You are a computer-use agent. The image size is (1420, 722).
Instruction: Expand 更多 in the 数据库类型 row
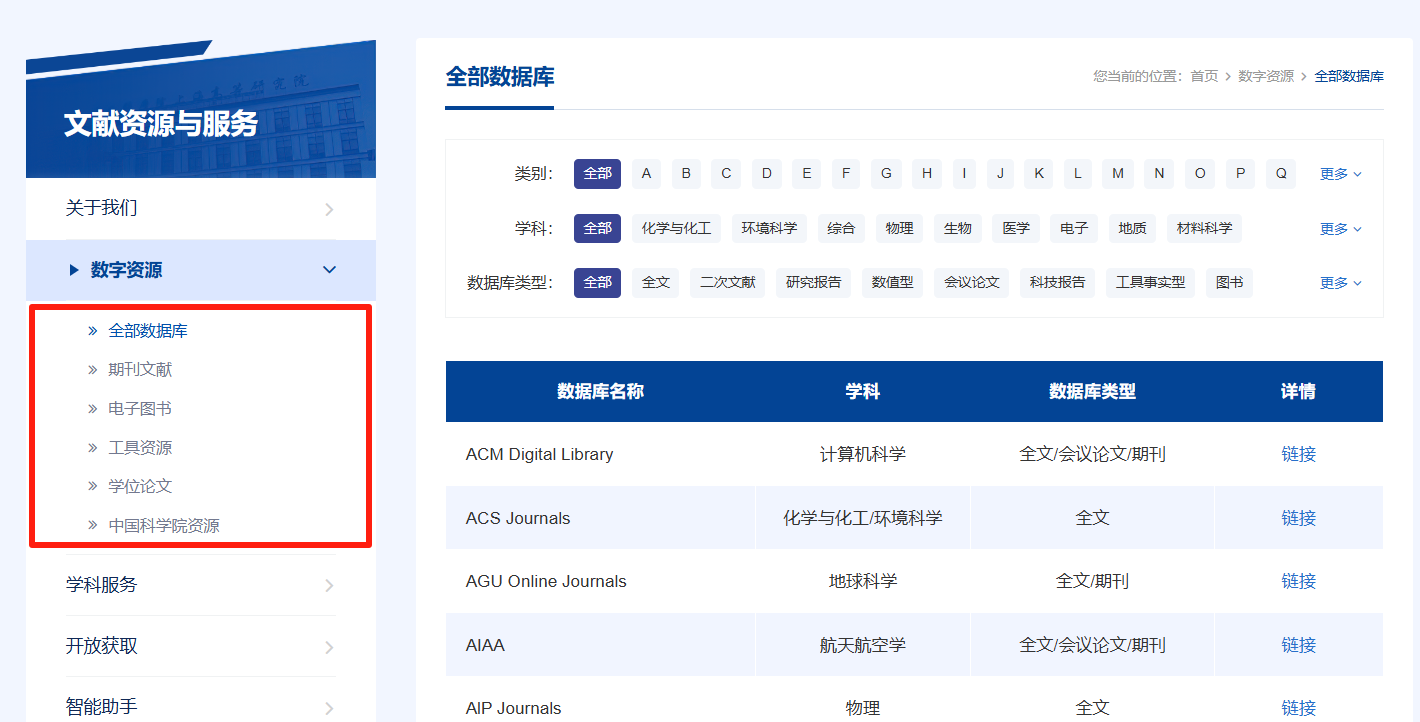tap(1340, 283)
